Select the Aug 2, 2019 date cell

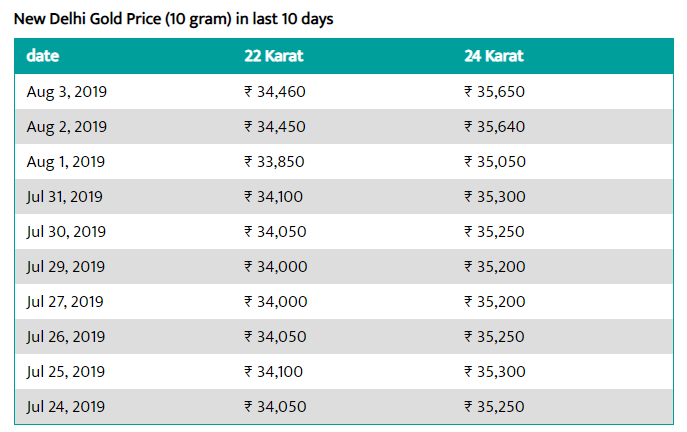pos(67,127)
